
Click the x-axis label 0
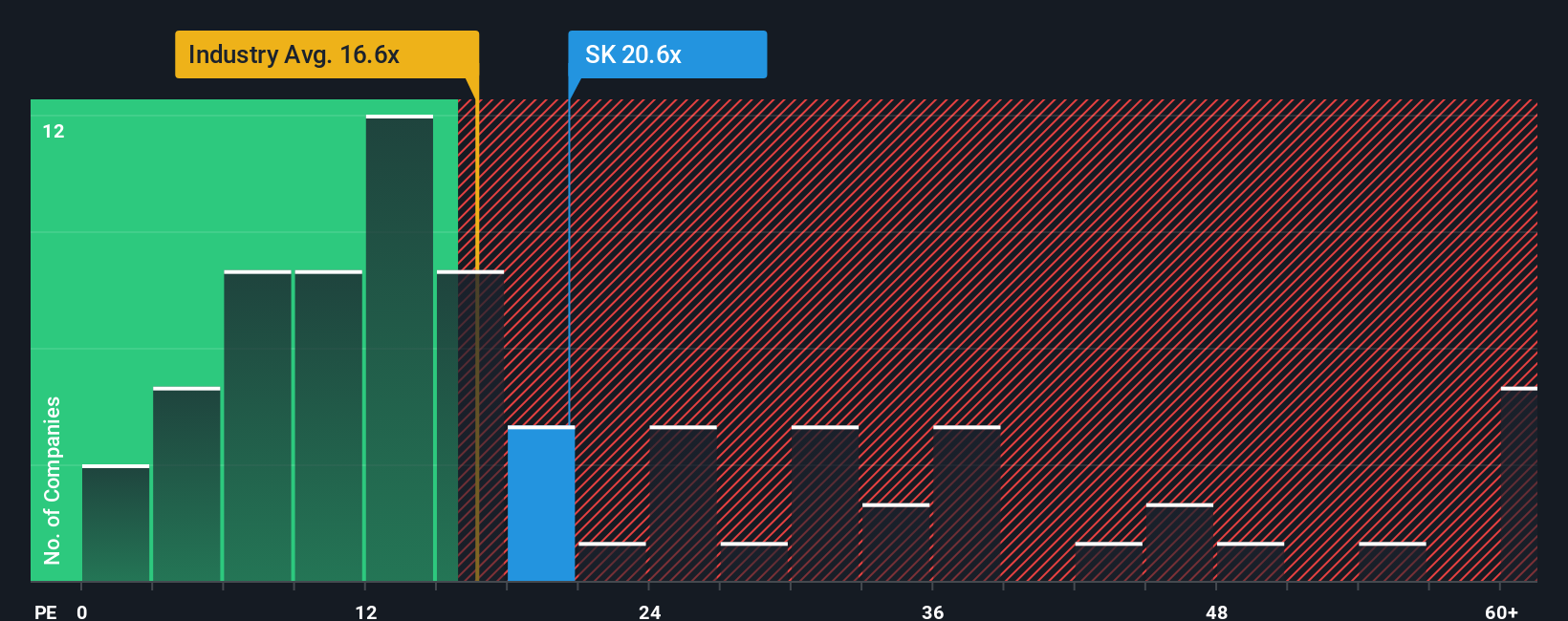coord(82,611)
